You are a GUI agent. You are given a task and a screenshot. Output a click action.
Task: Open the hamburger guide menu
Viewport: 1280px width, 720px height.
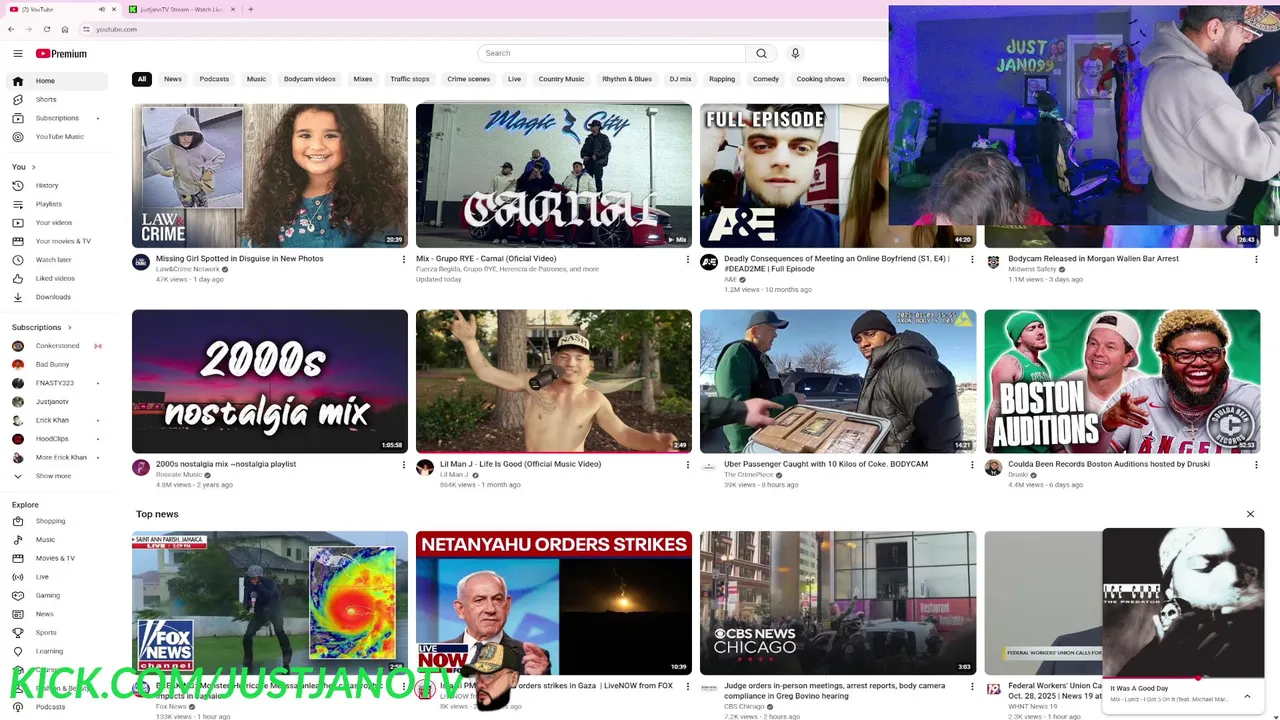point(18,54)
